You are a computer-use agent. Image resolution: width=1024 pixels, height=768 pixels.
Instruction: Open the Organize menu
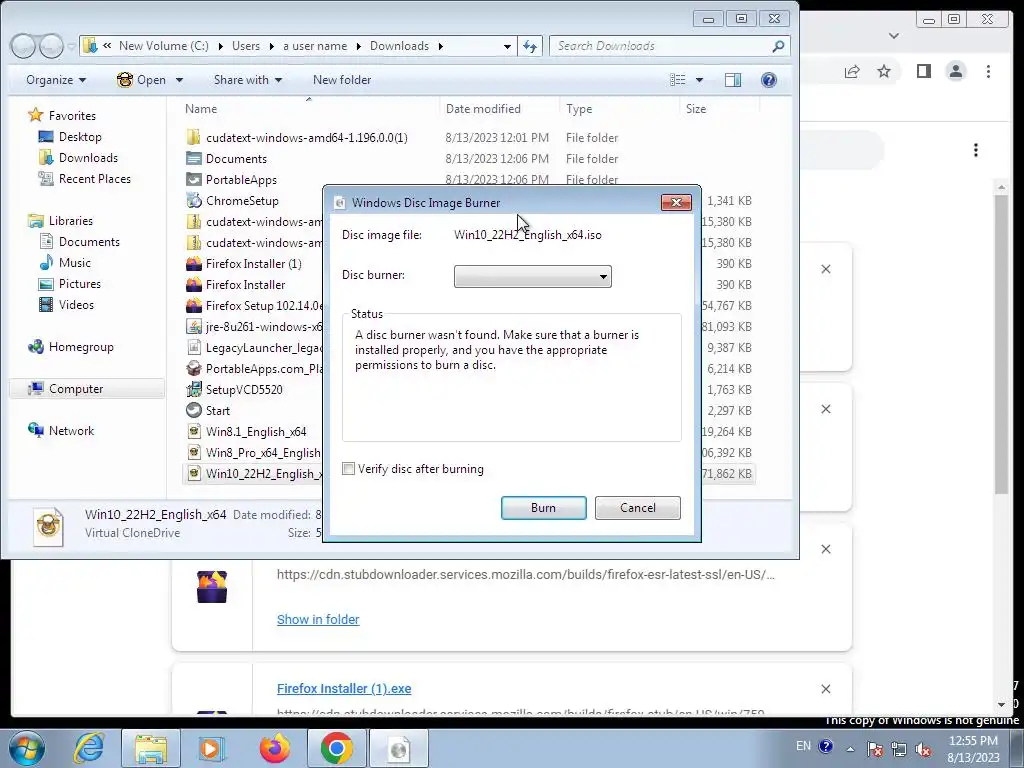coord(56,80)
